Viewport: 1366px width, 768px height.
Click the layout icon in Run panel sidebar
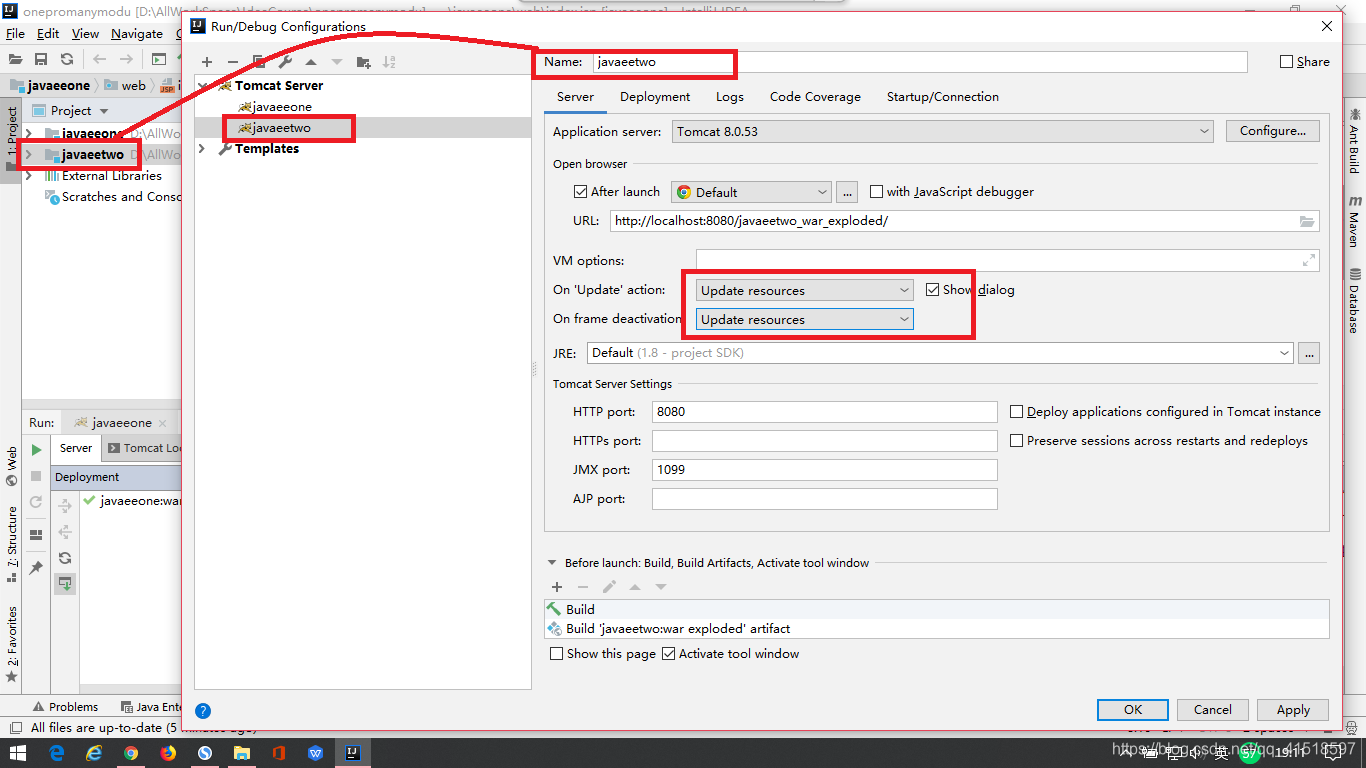36,535
